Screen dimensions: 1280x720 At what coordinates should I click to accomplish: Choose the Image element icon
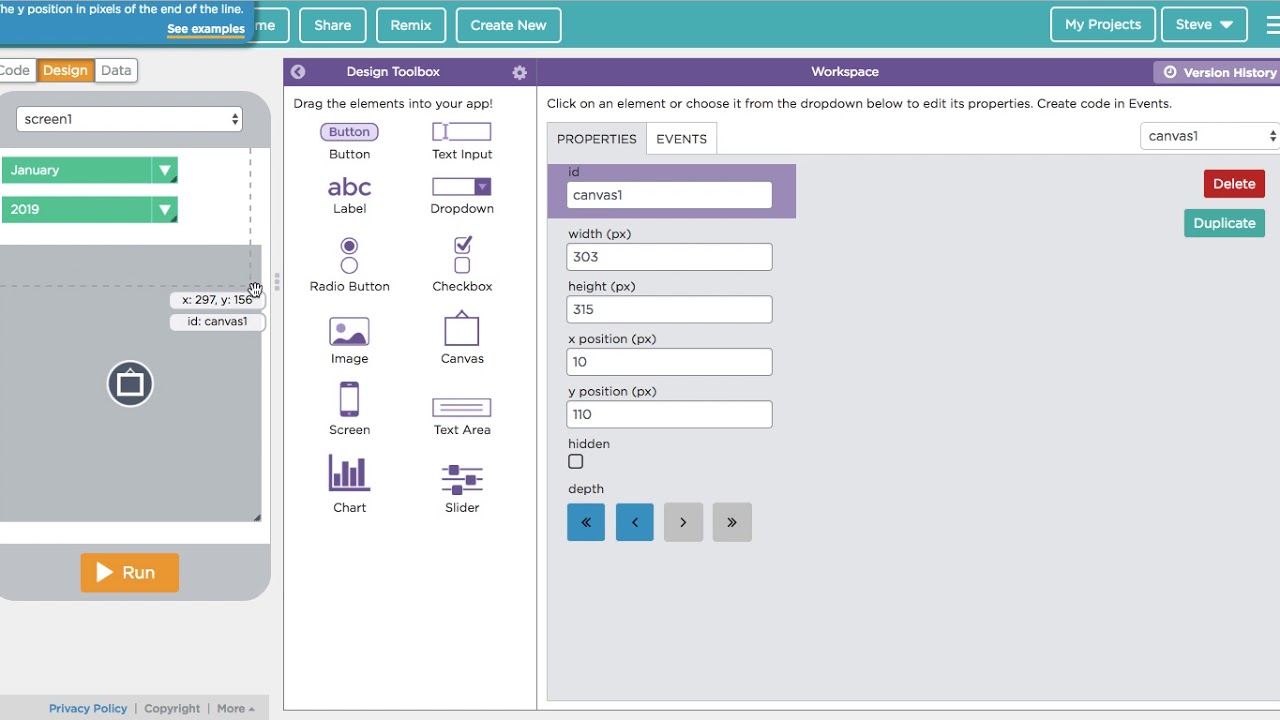point(349,332)
